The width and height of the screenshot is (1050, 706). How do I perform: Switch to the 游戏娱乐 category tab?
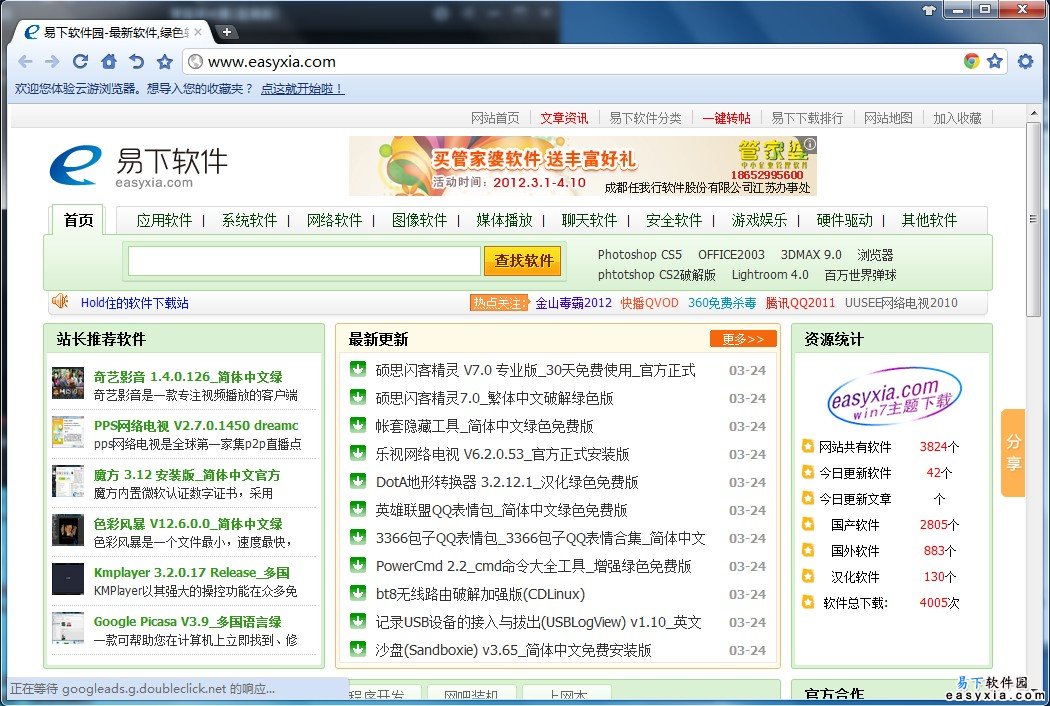(759, 220)
